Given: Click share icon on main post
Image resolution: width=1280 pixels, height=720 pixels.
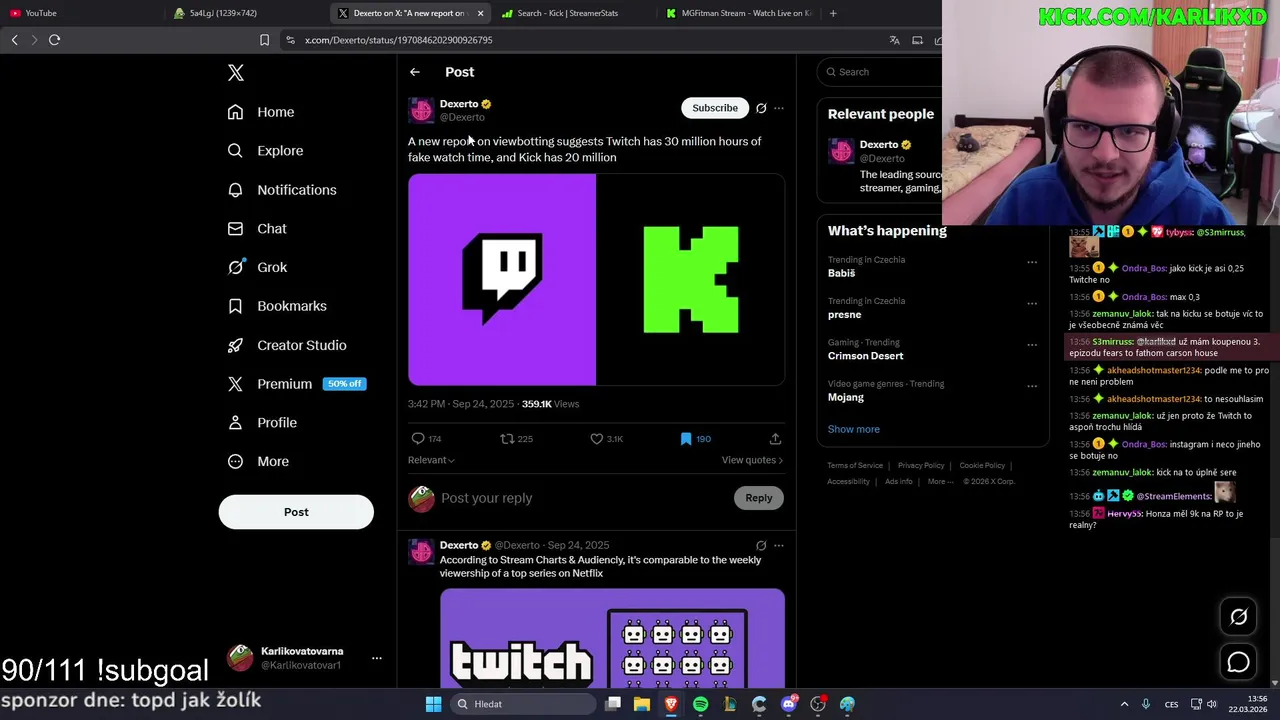Looking at the screenshot, I should click(775, 439).
